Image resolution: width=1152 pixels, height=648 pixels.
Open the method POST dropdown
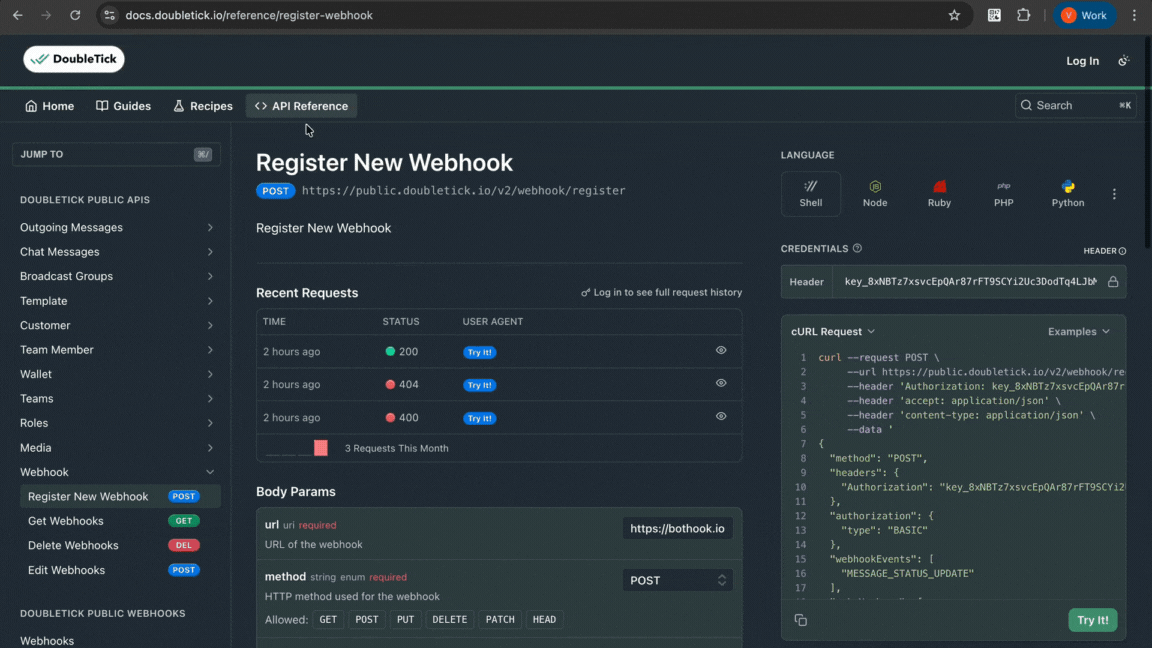tap(677, 580)
